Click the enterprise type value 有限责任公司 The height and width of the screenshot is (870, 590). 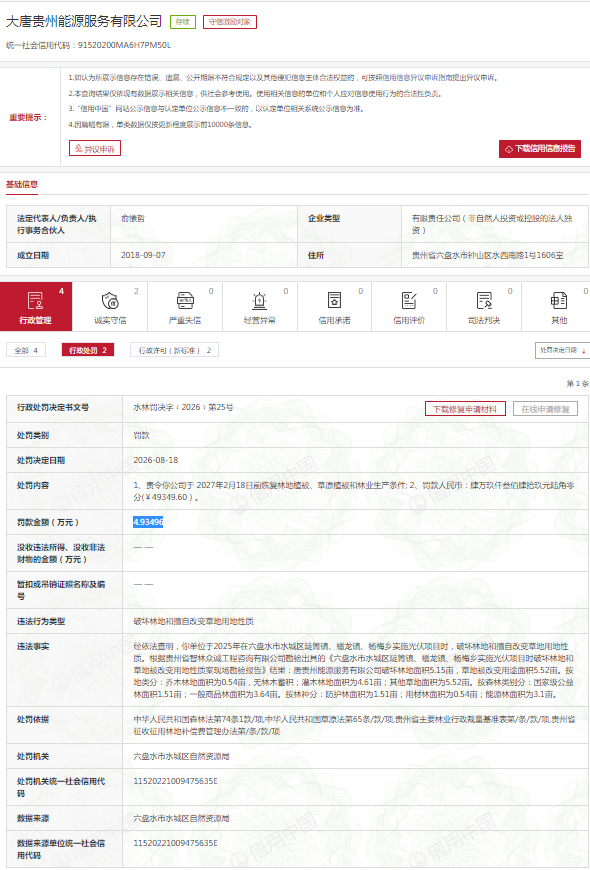[492, 225]
